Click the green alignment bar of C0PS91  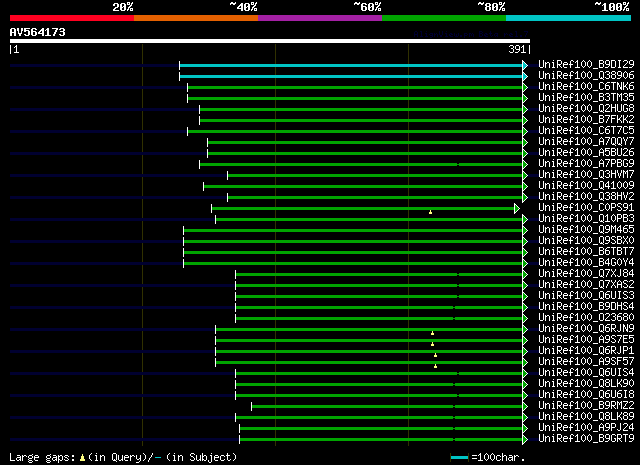(363, 209)
